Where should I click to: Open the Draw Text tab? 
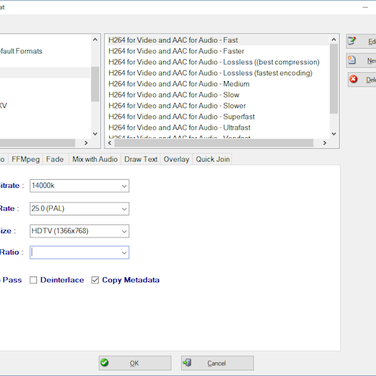click(x=141, y=159)
